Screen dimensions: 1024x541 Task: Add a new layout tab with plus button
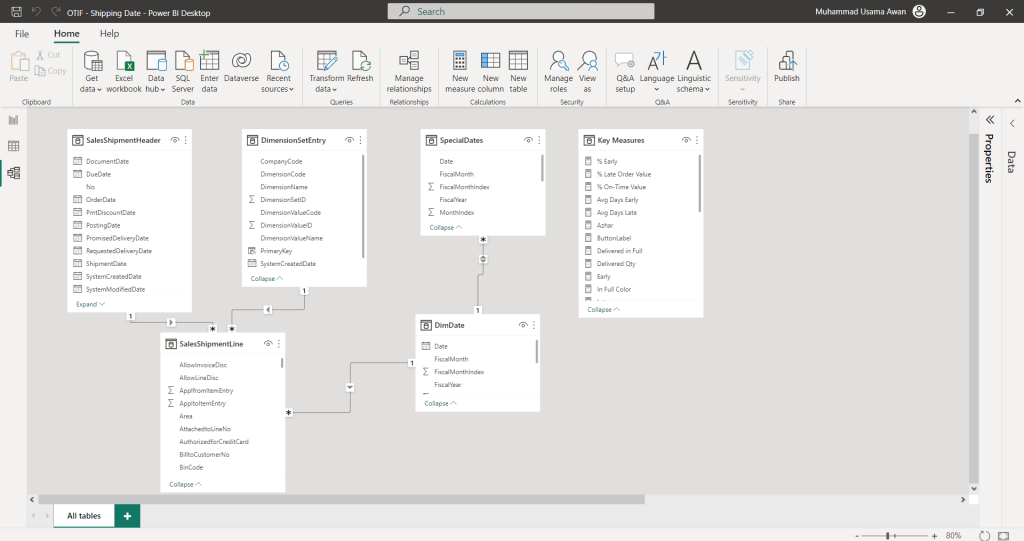(127, 516)
